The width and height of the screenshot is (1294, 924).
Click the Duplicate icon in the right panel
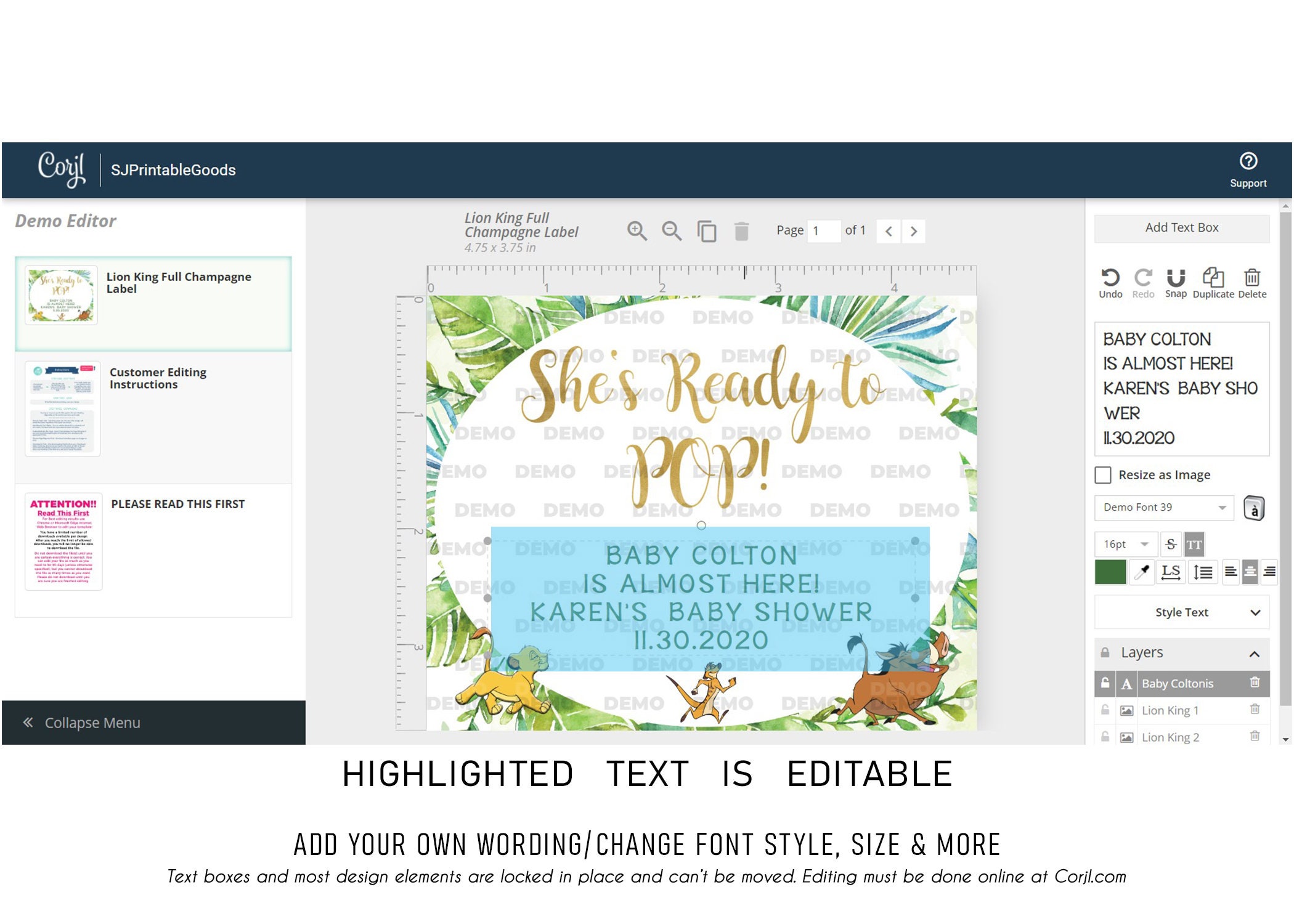point(1213,278)
